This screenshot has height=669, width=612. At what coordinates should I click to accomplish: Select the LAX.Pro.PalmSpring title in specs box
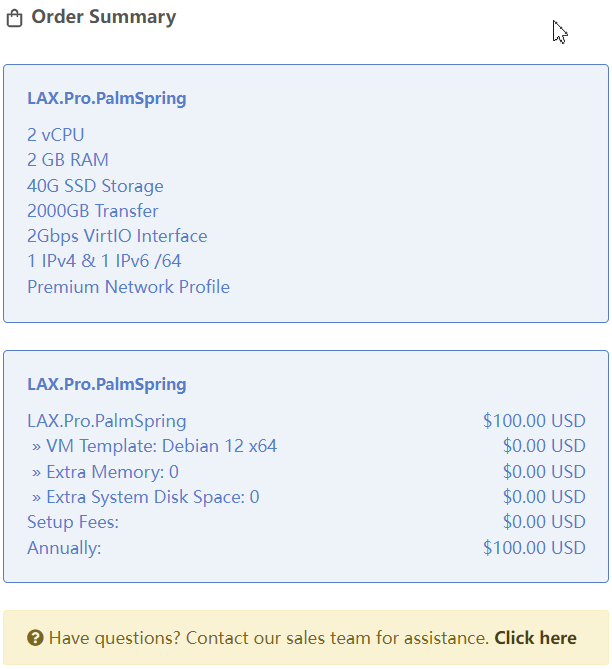tap(106, 99)
